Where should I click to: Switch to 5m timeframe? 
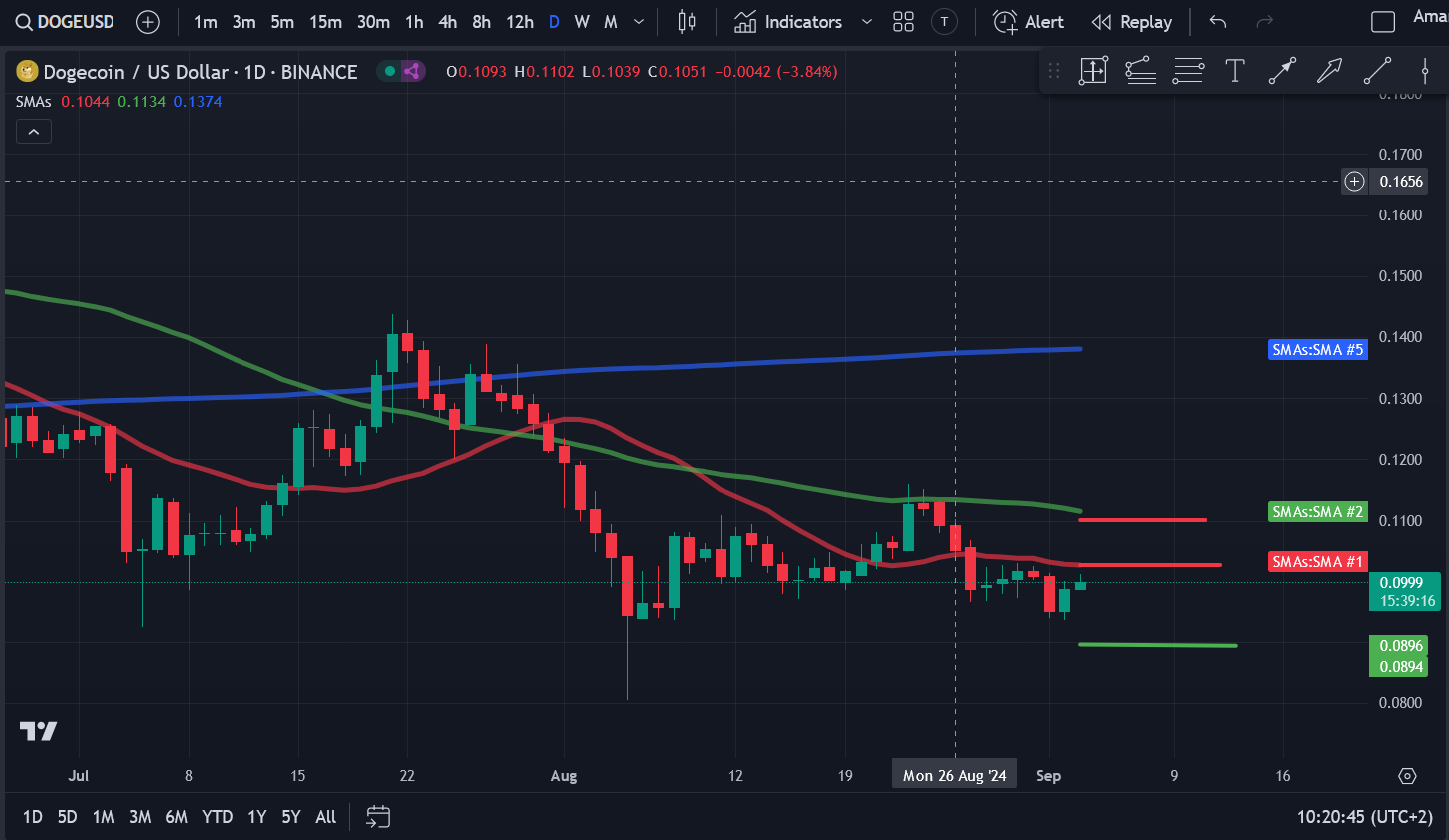[x=282, y=22]
